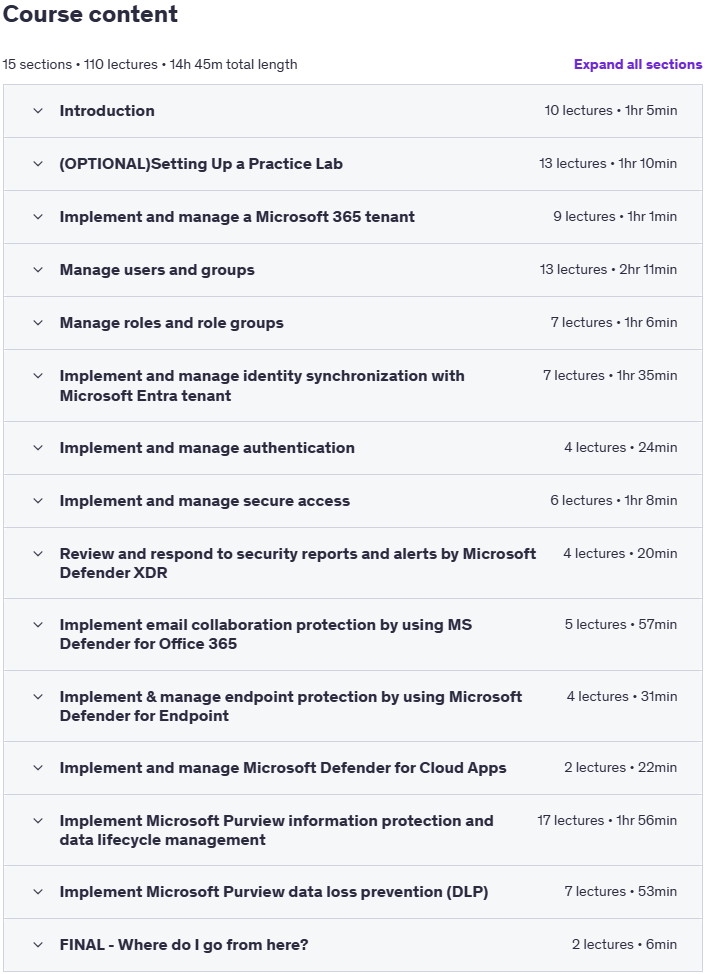This screenshot has height=974, width=707.
Task: Click the 'Course content' heading
Action: [x=91, y=14]
